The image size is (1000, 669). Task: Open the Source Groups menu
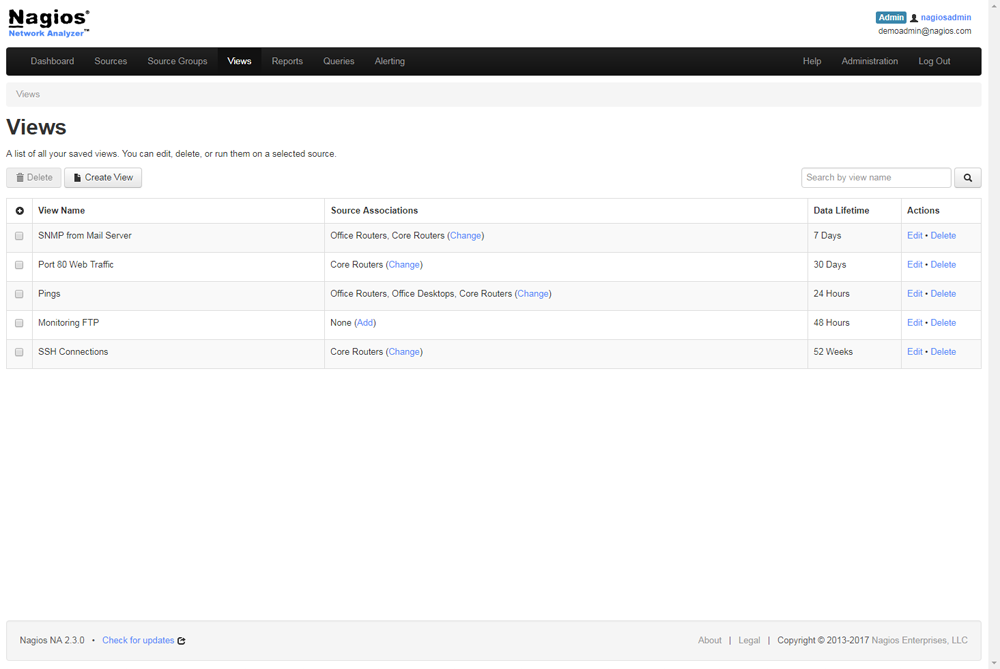(x=177, y=61)
